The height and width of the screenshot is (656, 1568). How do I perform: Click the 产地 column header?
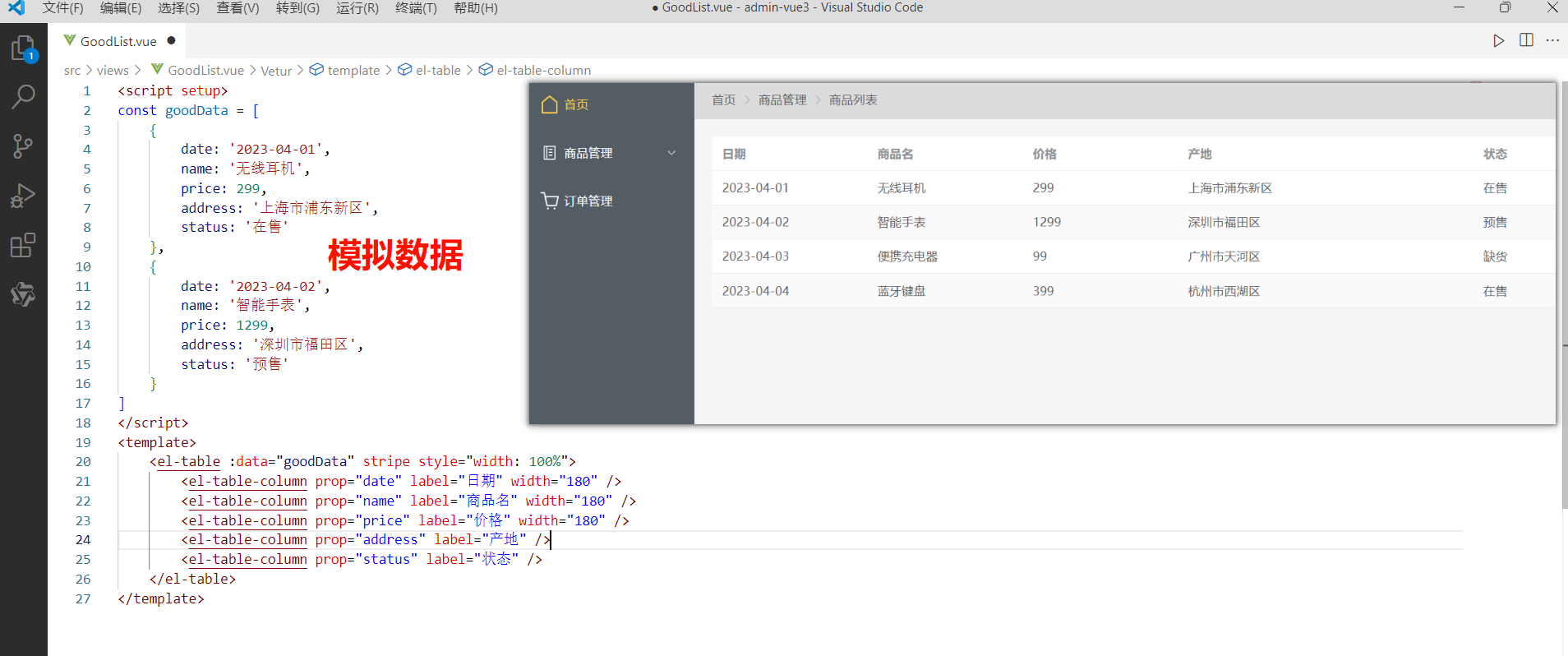[1200, 154]
